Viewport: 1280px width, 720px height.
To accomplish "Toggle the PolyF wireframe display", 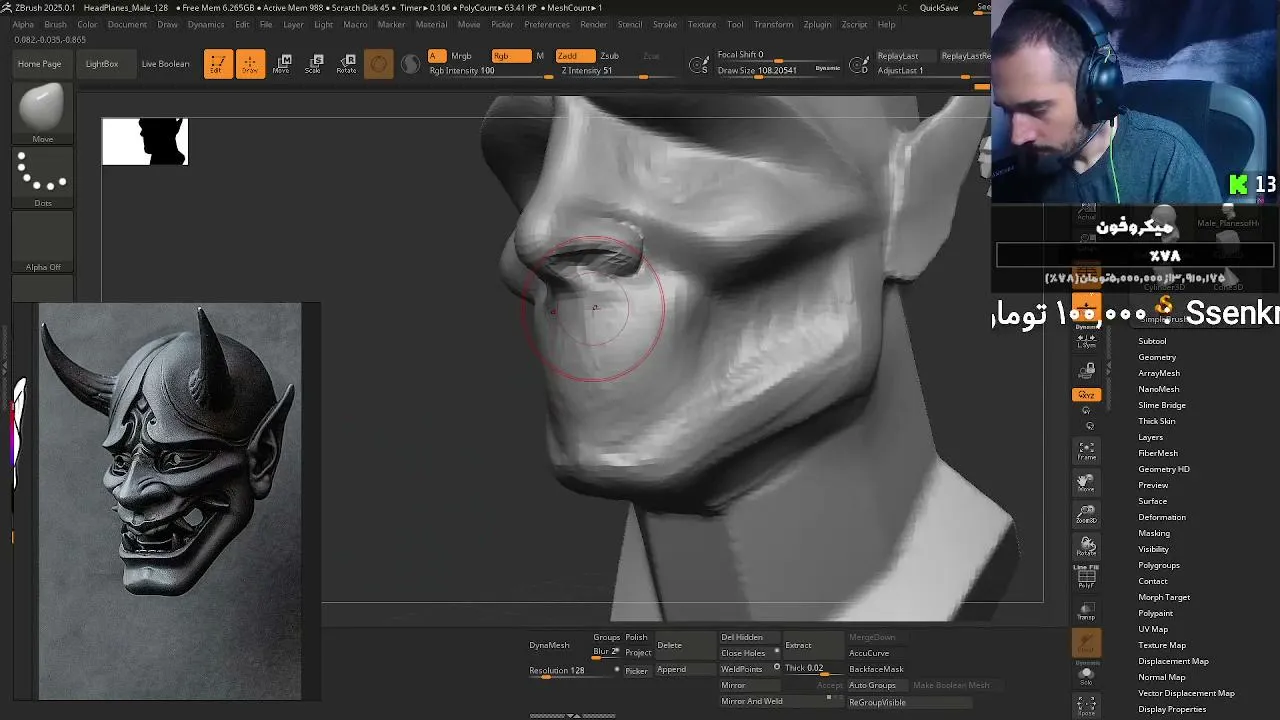I will coord(1086,577).
